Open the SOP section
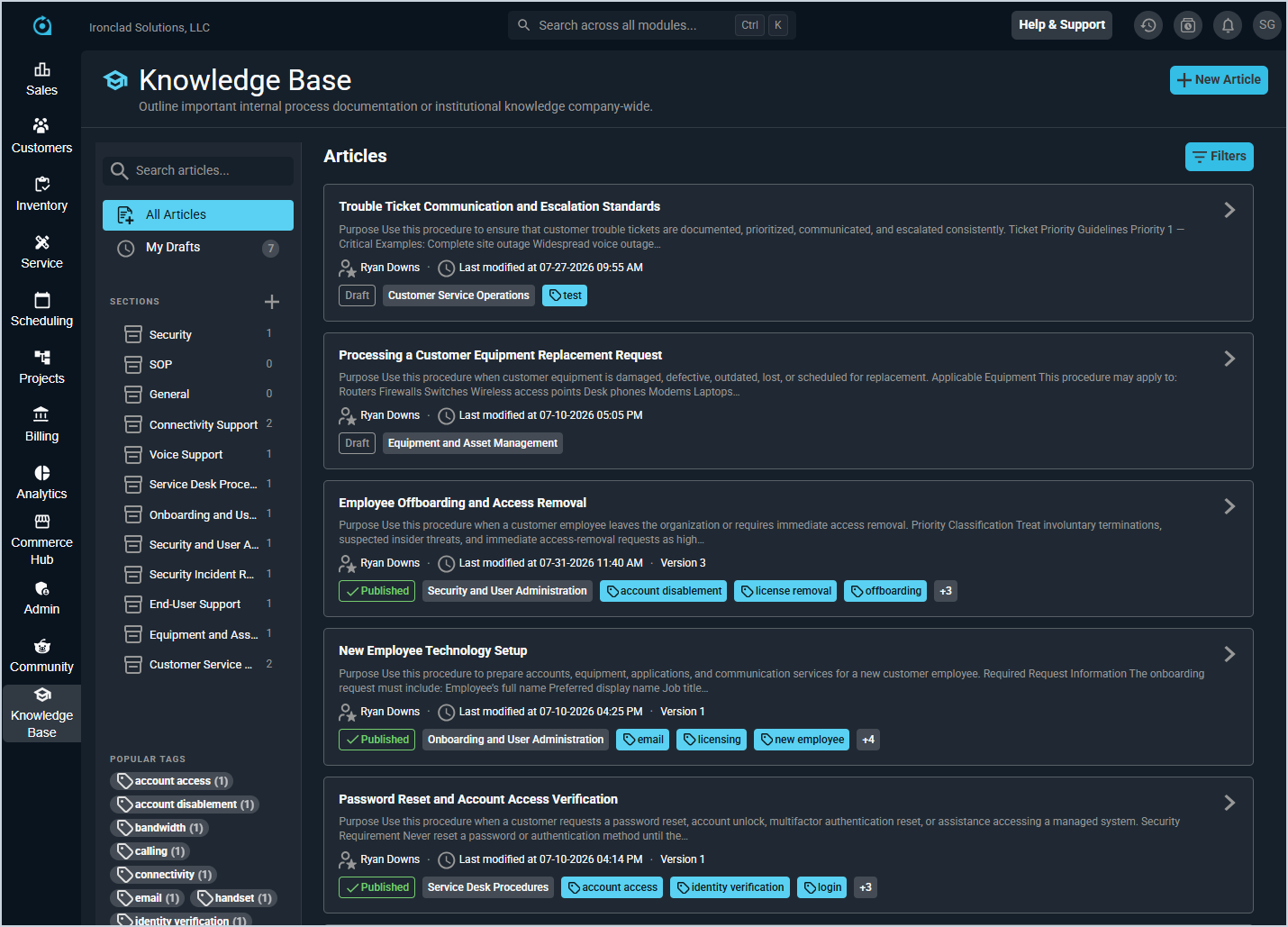The image size is (1288, 927). coord(198,364)
